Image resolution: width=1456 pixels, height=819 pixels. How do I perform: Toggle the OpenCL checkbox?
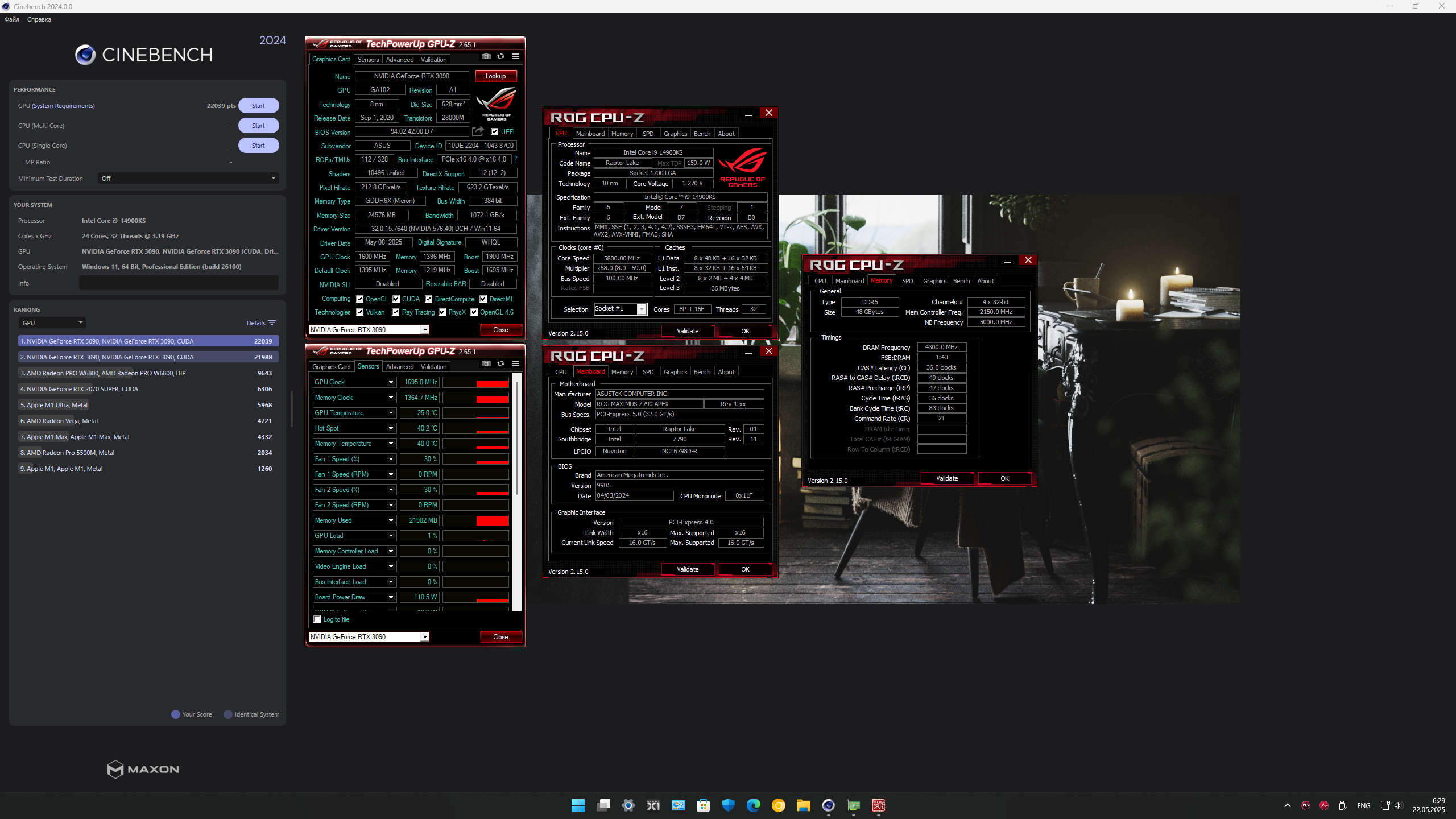(x=359, y=299)
